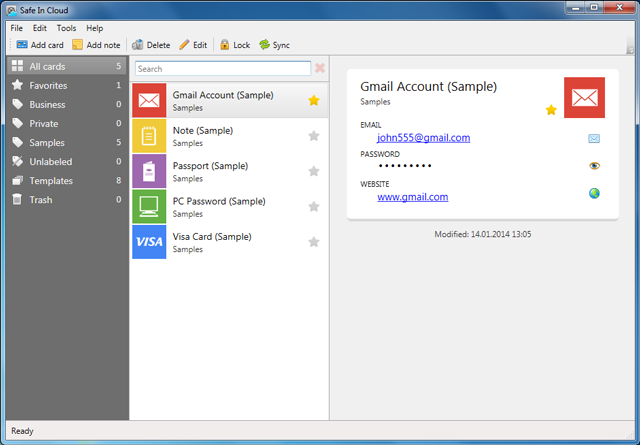Reveal password with the eye icon
Image resolution: width=640 pixels, height=445 pixels.
point(594,165)
